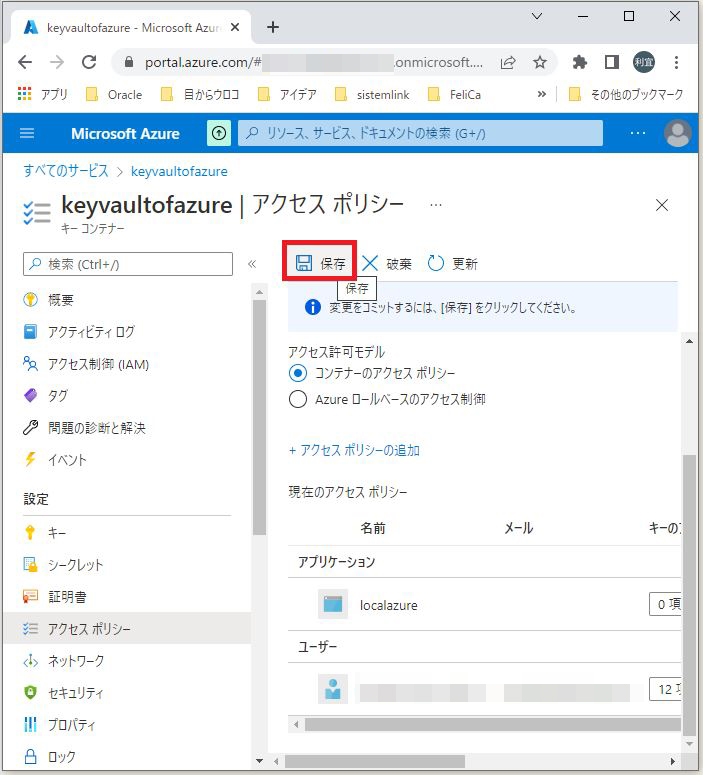Click the info icon in the commit notice
Screen dimensions: 703x775
coord(312,307)
